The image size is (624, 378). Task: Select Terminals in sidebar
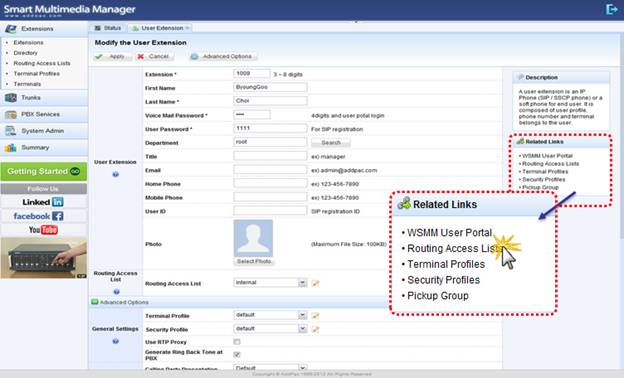coord(27,84)
